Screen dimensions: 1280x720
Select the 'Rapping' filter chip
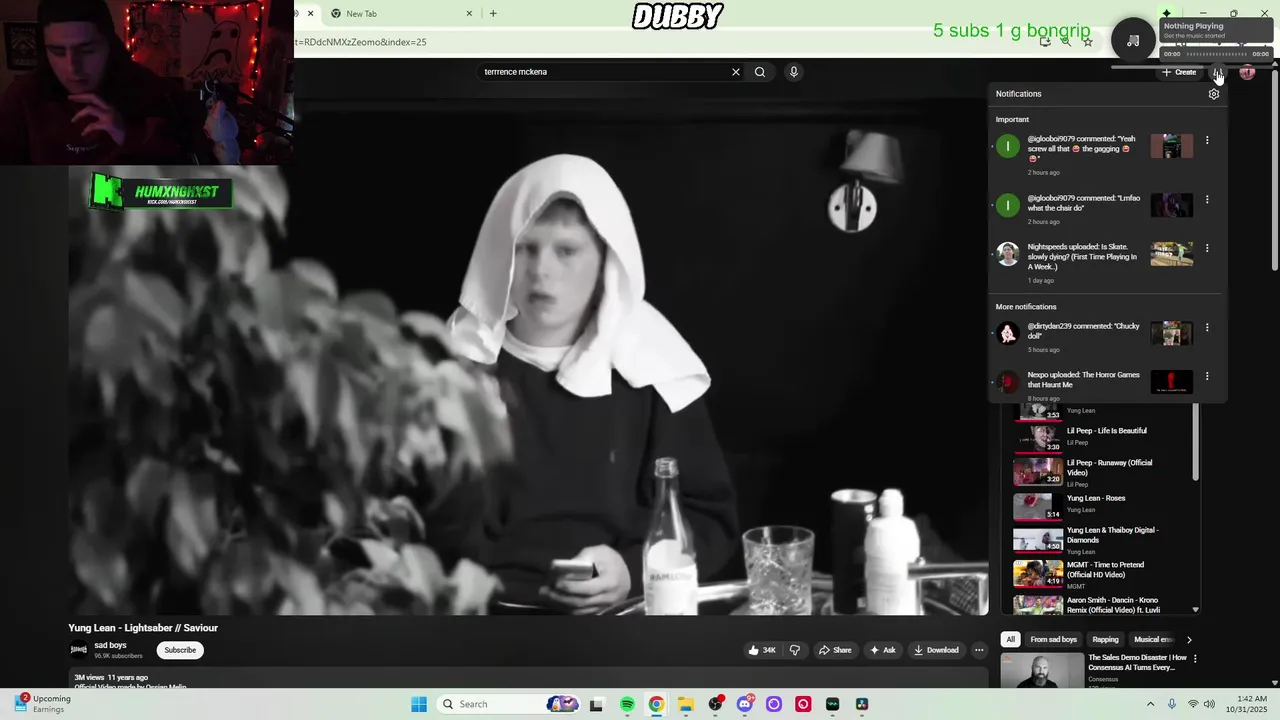pos(1106,640)
